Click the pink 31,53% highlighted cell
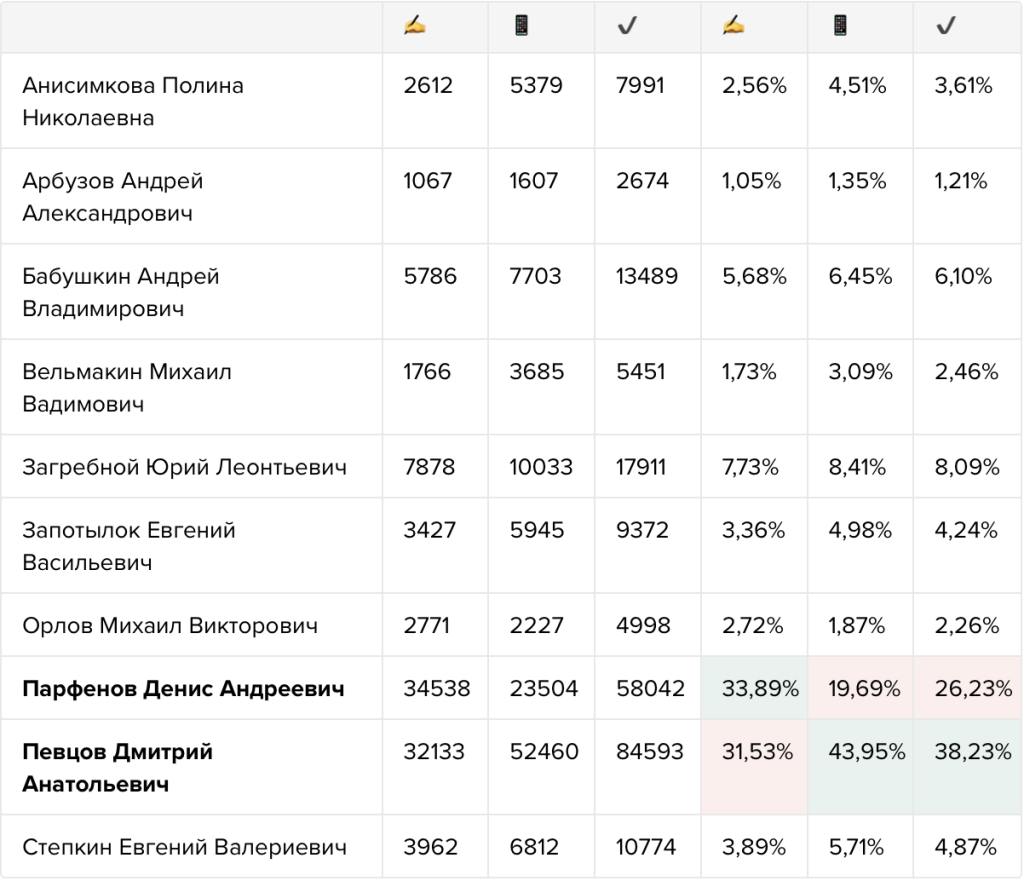1024x881 pixels. tap(754, 767)
